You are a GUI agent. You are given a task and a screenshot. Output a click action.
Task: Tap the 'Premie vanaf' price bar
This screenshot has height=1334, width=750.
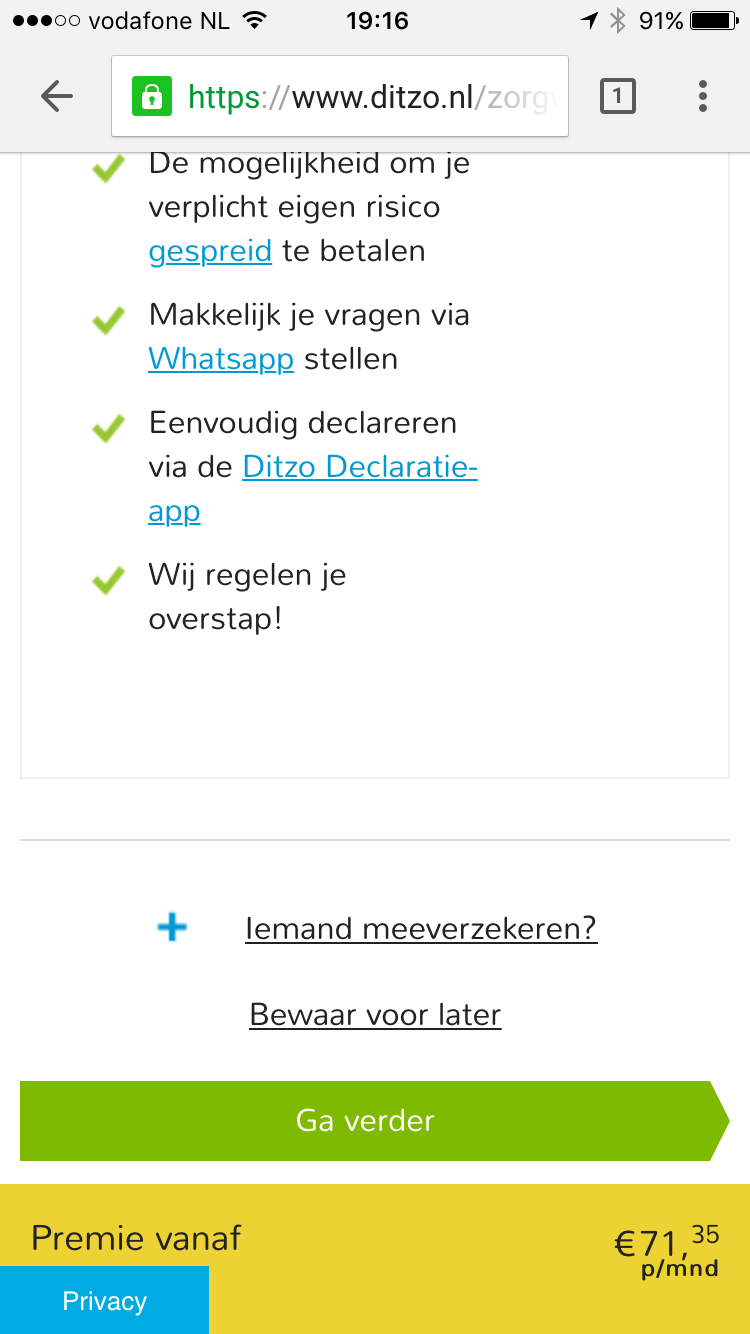(400, 1240)
